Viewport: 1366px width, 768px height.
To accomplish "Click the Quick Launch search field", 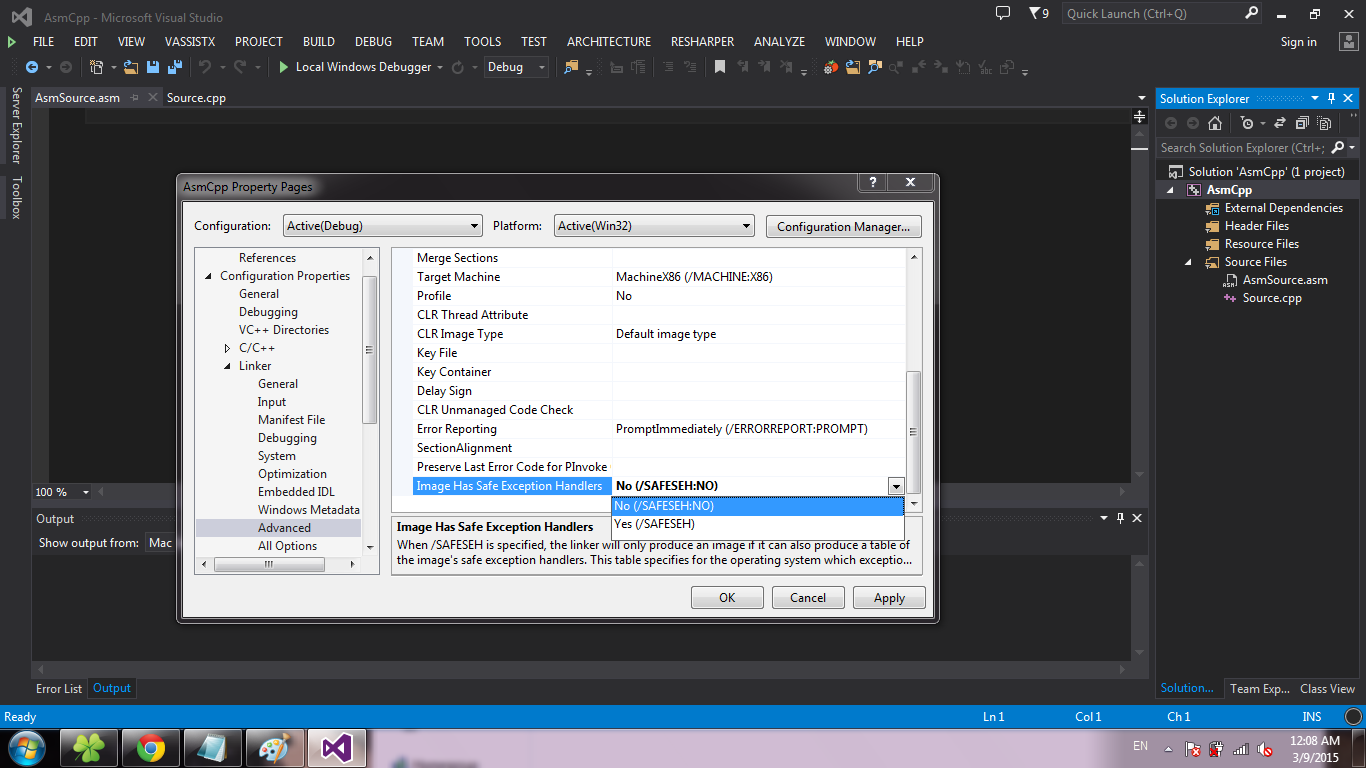I will pos(1152,13).
